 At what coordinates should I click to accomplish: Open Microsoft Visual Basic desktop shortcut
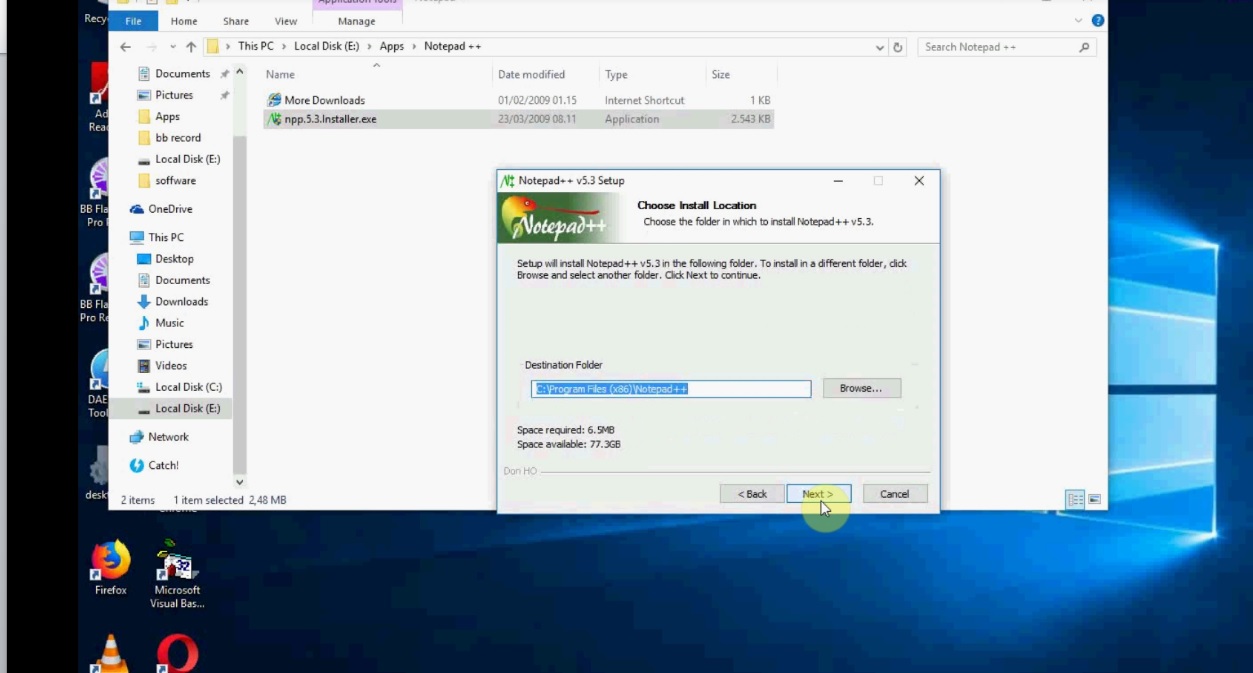coord(177,574)
